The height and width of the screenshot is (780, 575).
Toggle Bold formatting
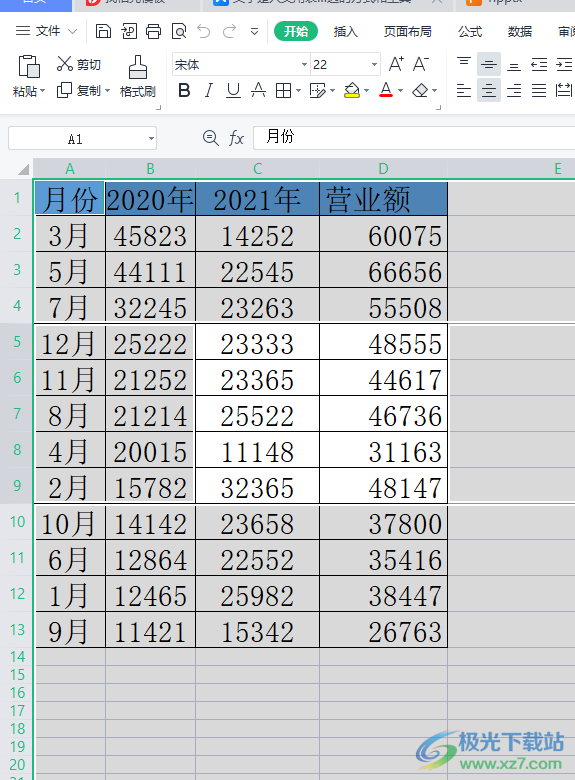[184, 91]
